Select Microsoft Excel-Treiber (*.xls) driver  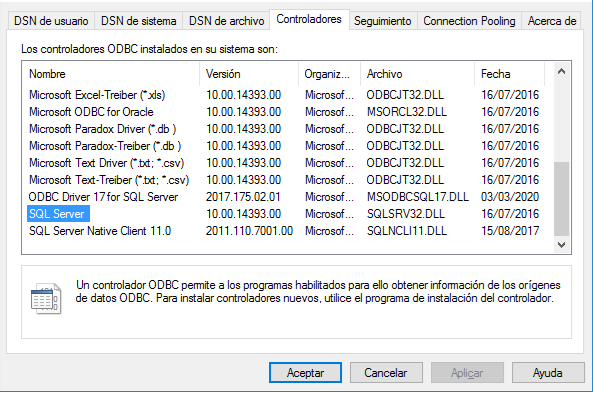tap(97, 95)
